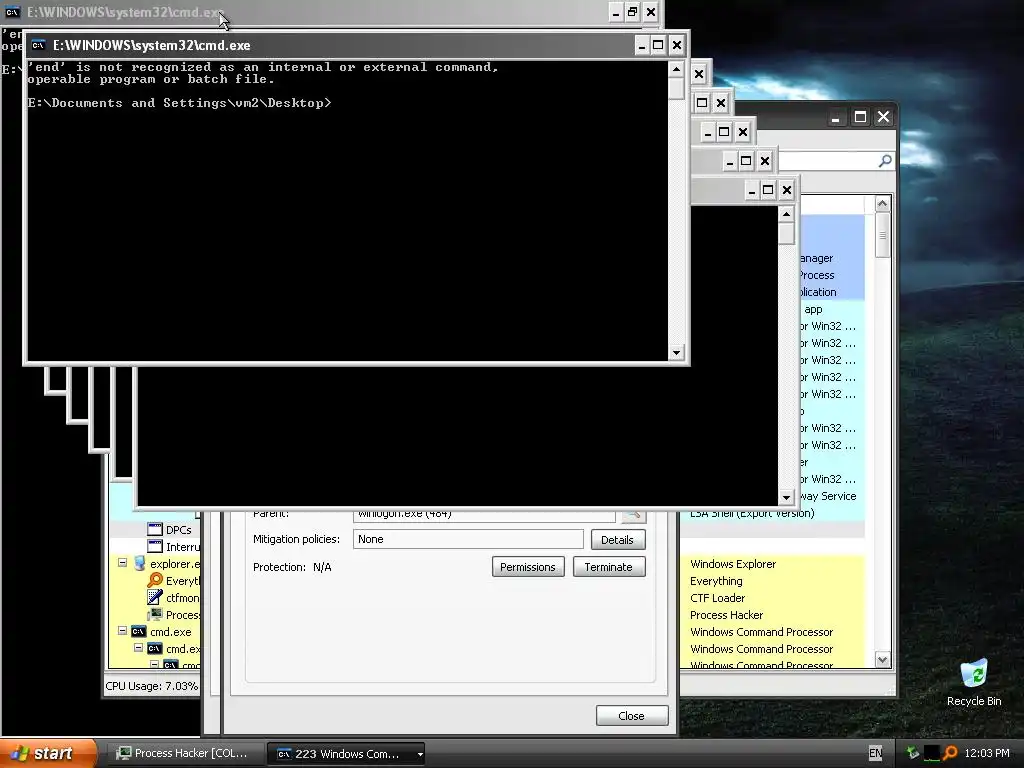Click the Mitigation policies field showing None
The height and width of the screenshot is (768, 1024).
click(x=468, y=539)
